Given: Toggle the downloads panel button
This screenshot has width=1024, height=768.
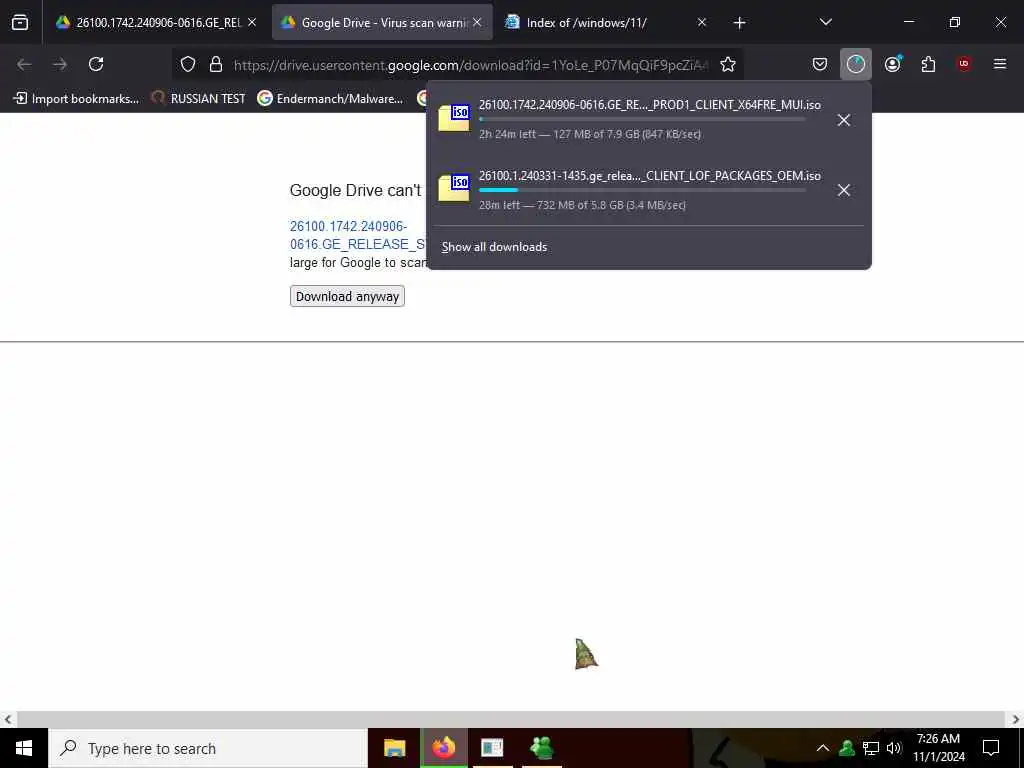Looking at the screenshot, I should click(856, 64).
